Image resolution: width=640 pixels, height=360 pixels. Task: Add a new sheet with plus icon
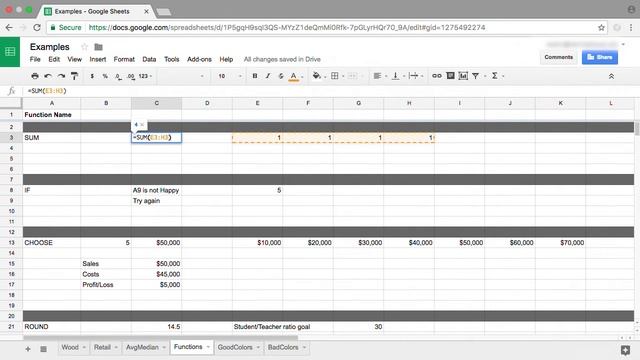click(x=28, y=349)
